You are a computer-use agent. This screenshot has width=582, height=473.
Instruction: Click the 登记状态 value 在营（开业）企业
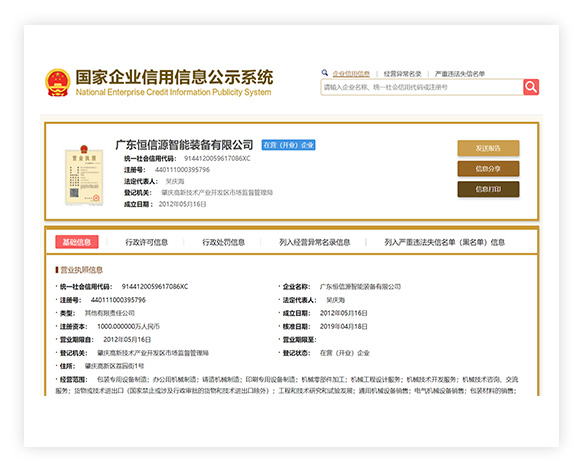coord(345,353)
